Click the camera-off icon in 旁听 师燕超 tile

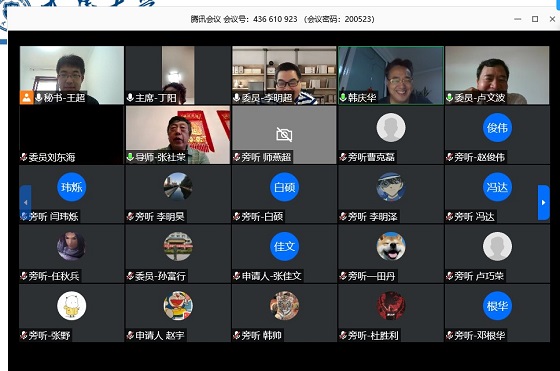pos(284,135)
